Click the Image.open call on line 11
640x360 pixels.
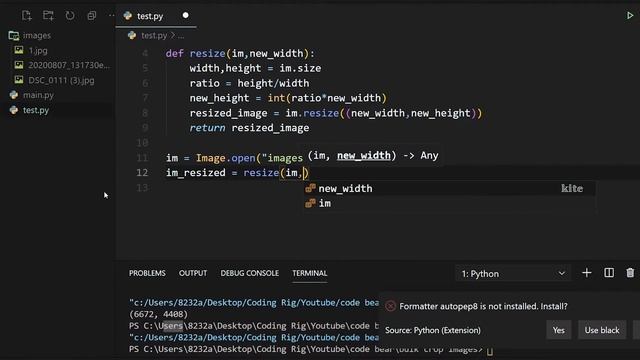[x=225, y=158]
